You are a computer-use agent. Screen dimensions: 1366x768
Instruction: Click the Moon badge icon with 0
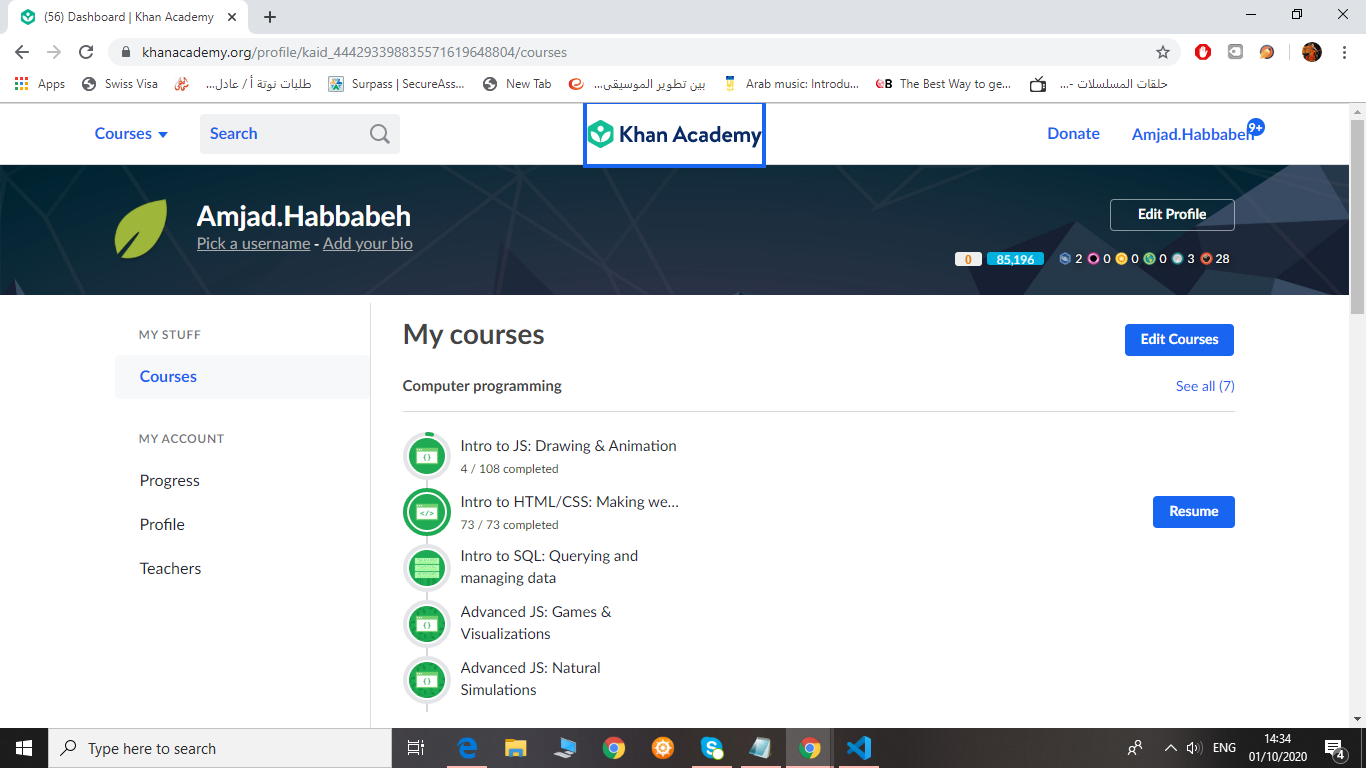1094,259
